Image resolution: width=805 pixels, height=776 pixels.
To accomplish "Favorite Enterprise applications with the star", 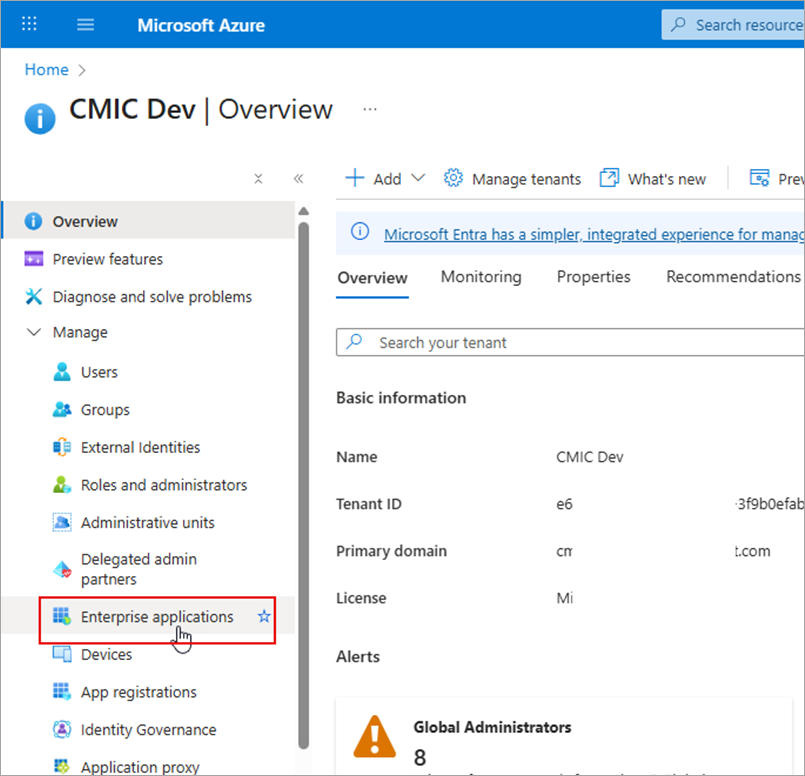I will (x=264, y=617).
